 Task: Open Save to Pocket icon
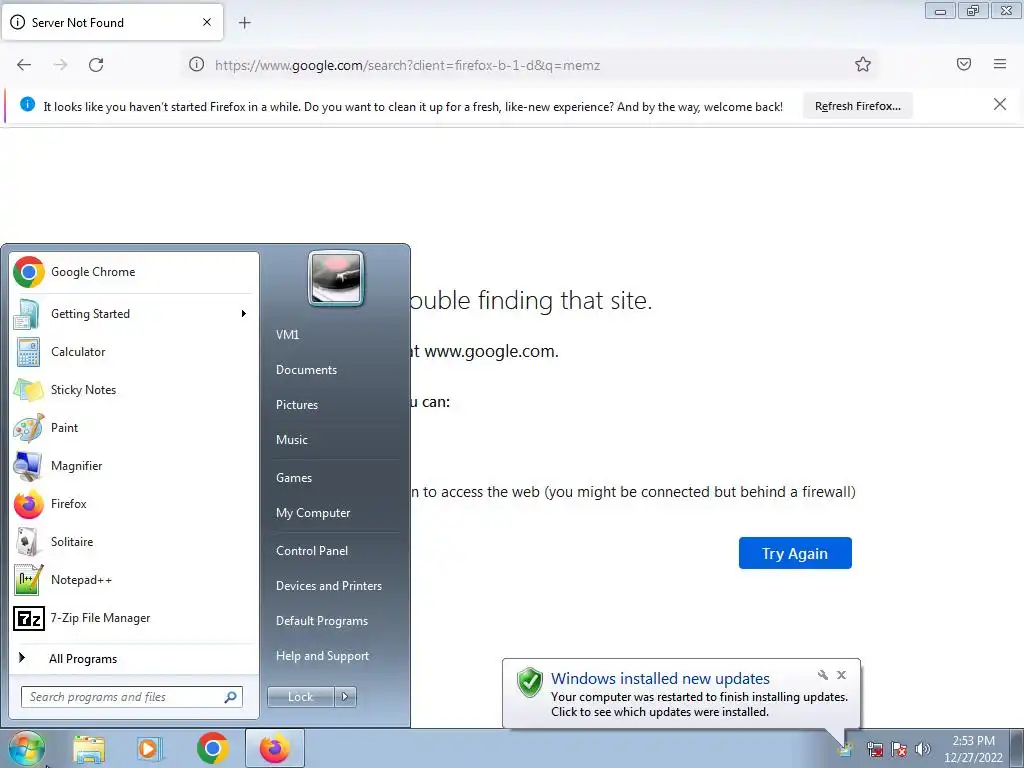964,64
